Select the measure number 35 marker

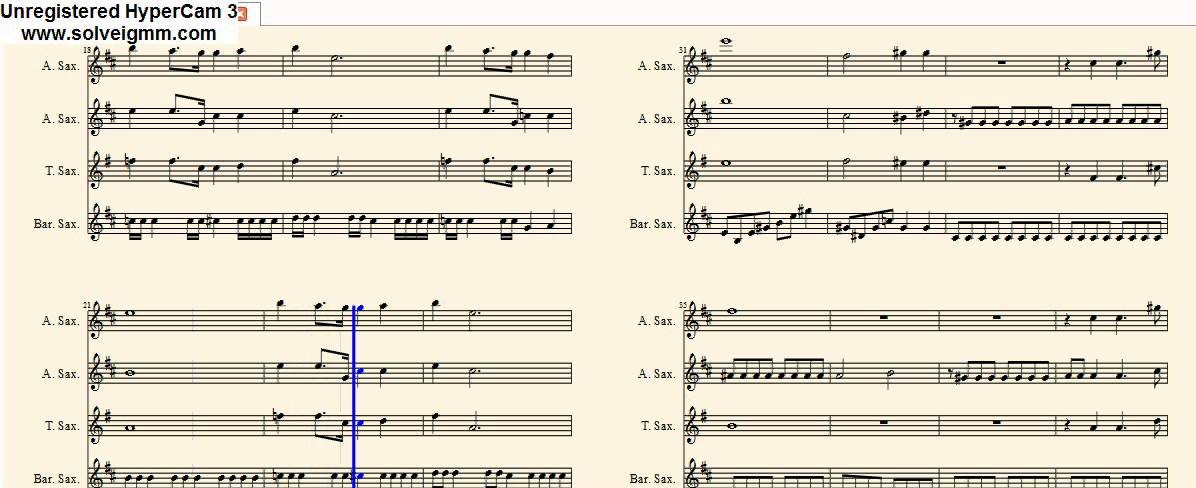683,305
